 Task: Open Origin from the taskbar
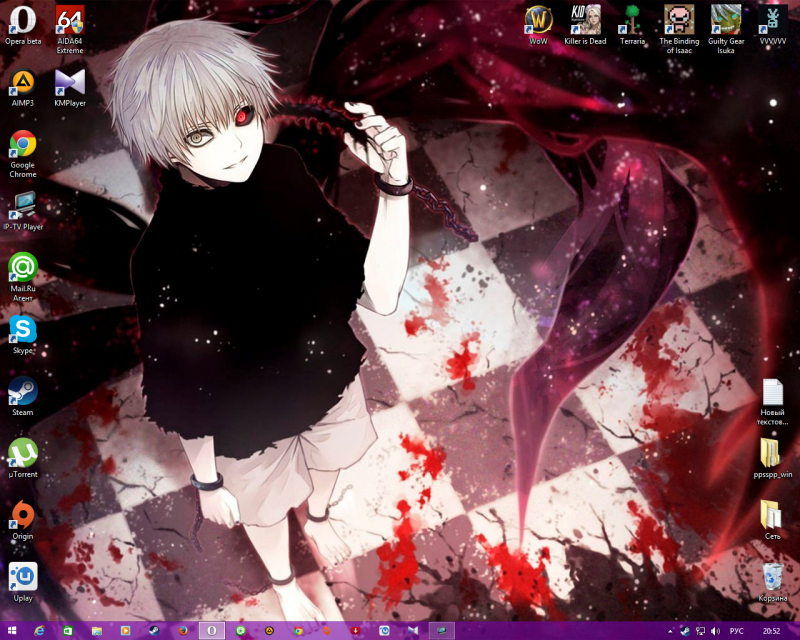pos(327,631)
